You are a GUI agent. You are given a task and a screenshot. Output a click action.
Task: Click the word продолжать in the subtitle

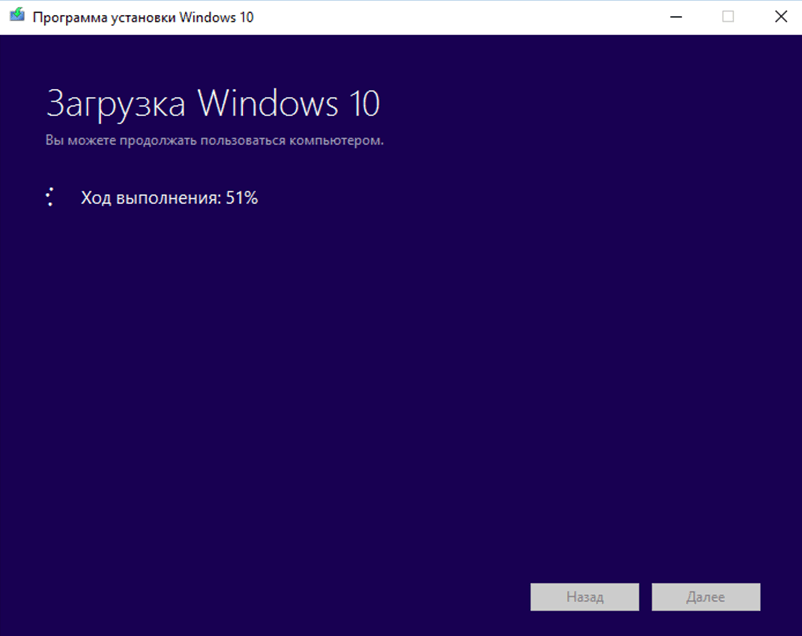coord(156,141)
